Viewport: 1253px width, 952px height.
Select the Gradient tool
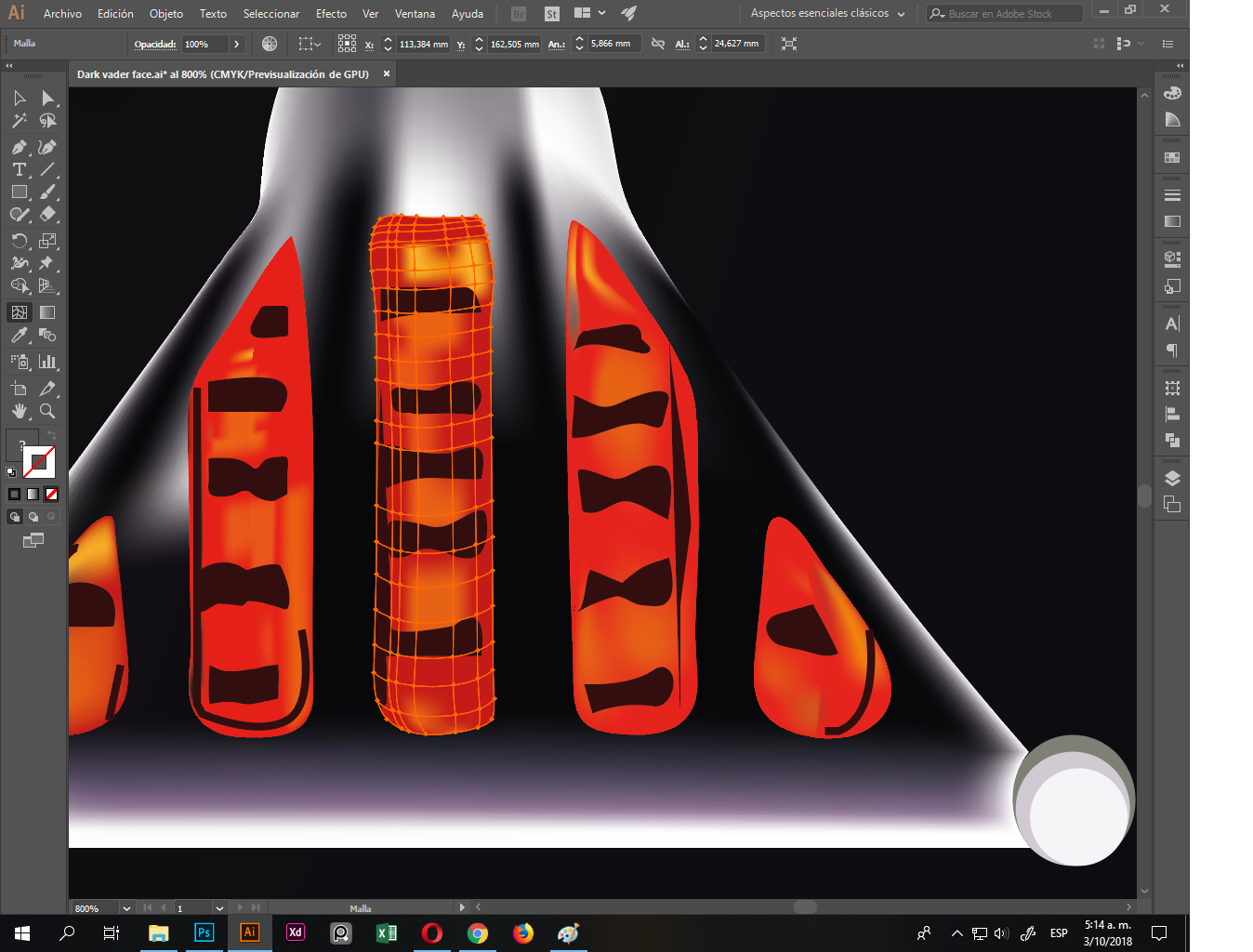coord(47,312)
